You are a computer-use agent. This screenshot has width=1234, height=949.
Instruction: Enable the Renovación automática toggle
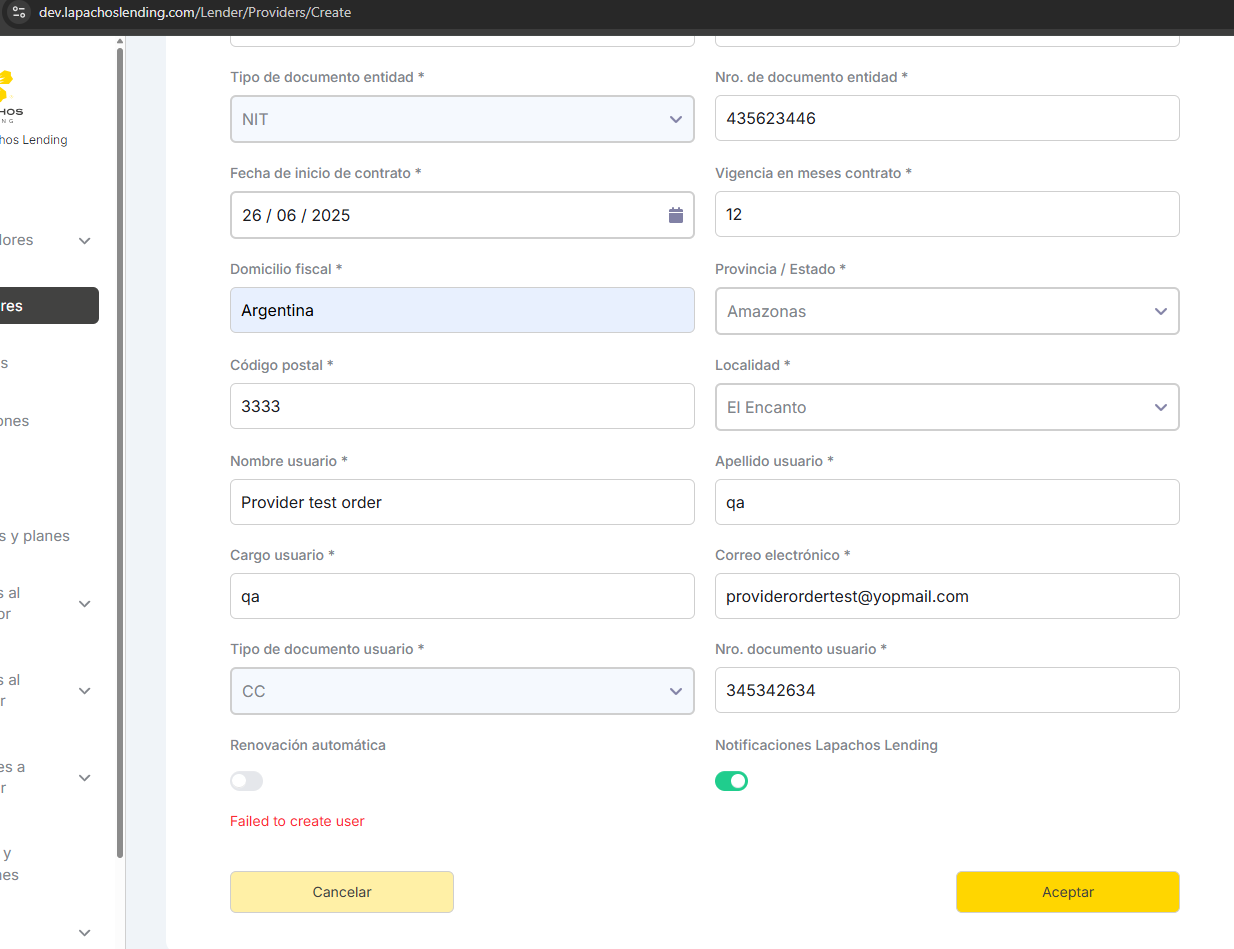tap(246, 781)
